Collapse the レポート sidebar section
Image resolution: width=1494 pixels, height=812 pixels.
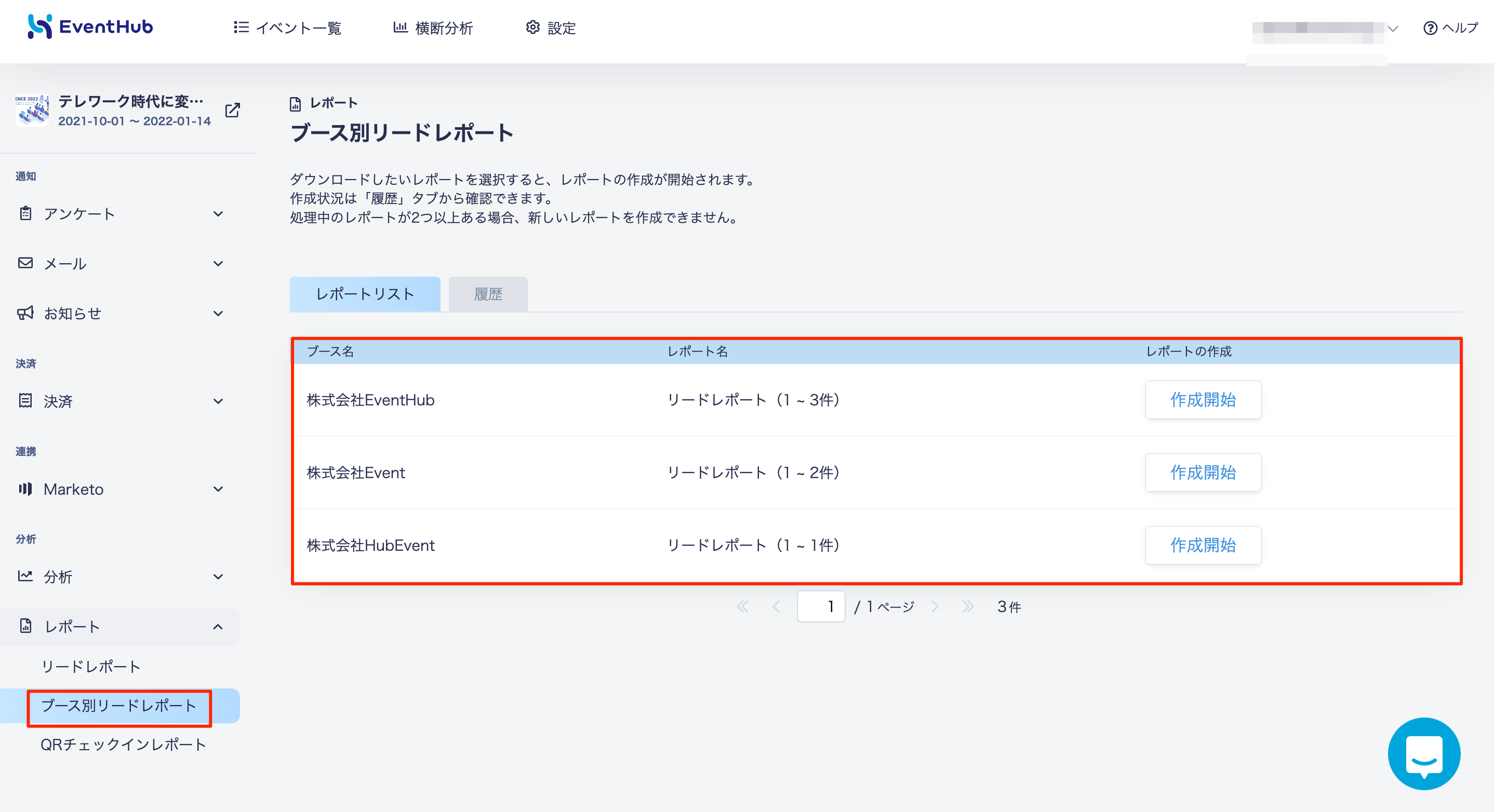(x=121, y=627)
